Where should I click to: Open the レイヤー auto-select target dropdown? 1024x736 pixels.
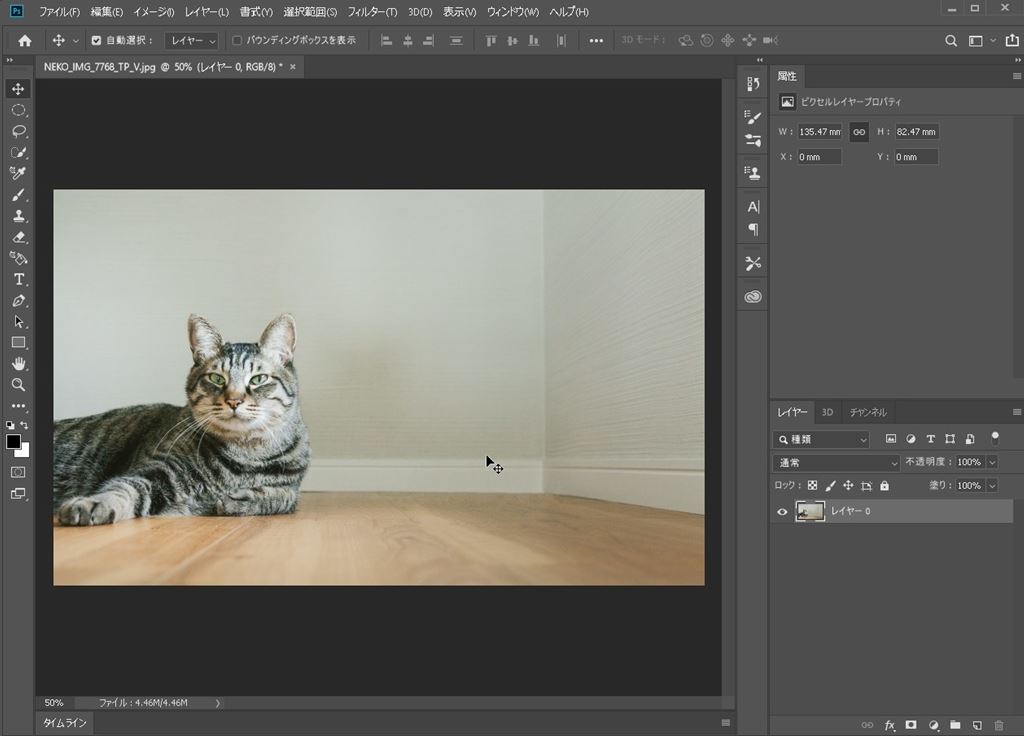pos(192,41)
